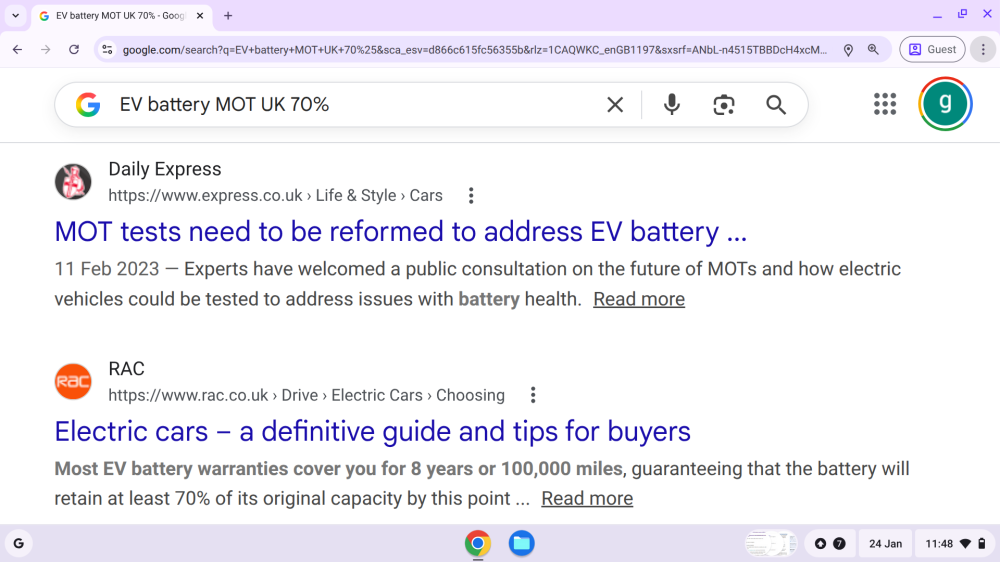Click the express.co.uk breadcrumb URL
1000x562 pixels.
275,196
